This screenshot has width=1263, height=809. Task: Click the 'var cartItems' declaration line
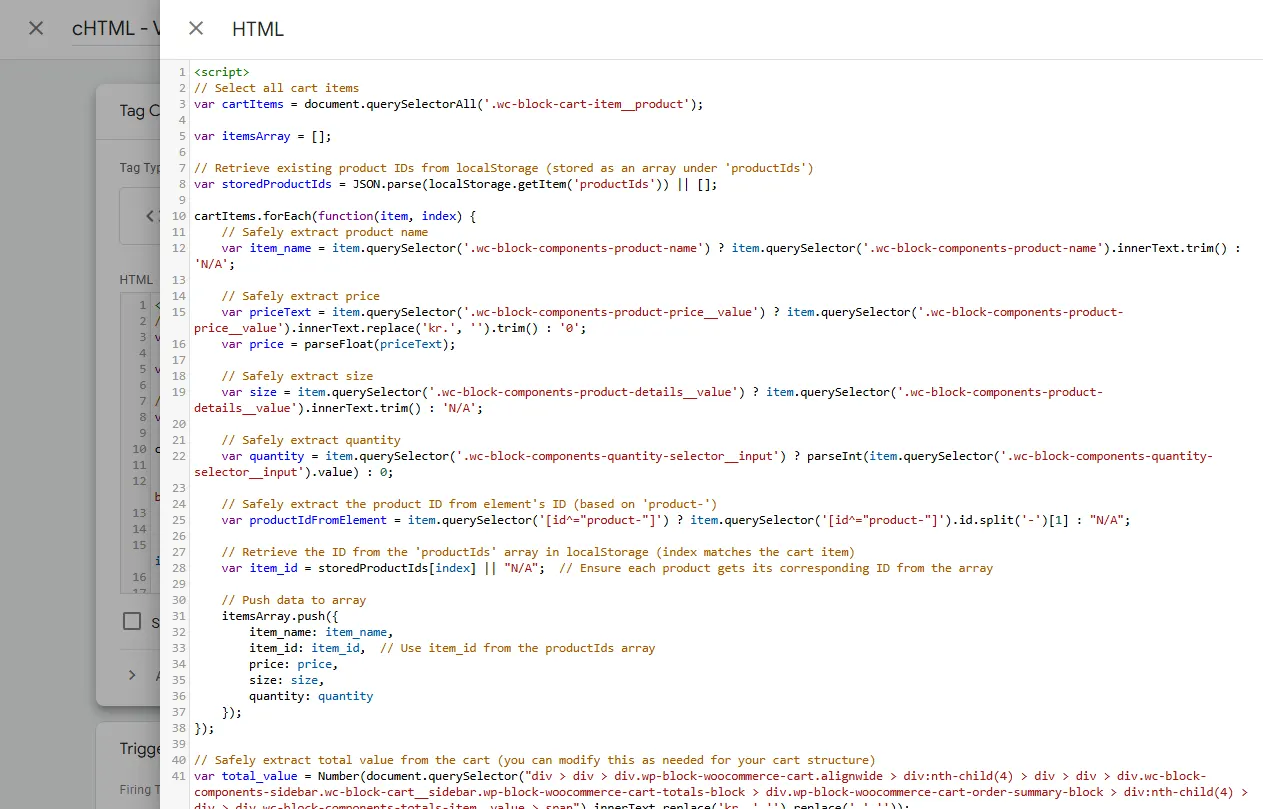tap(448, 104)
